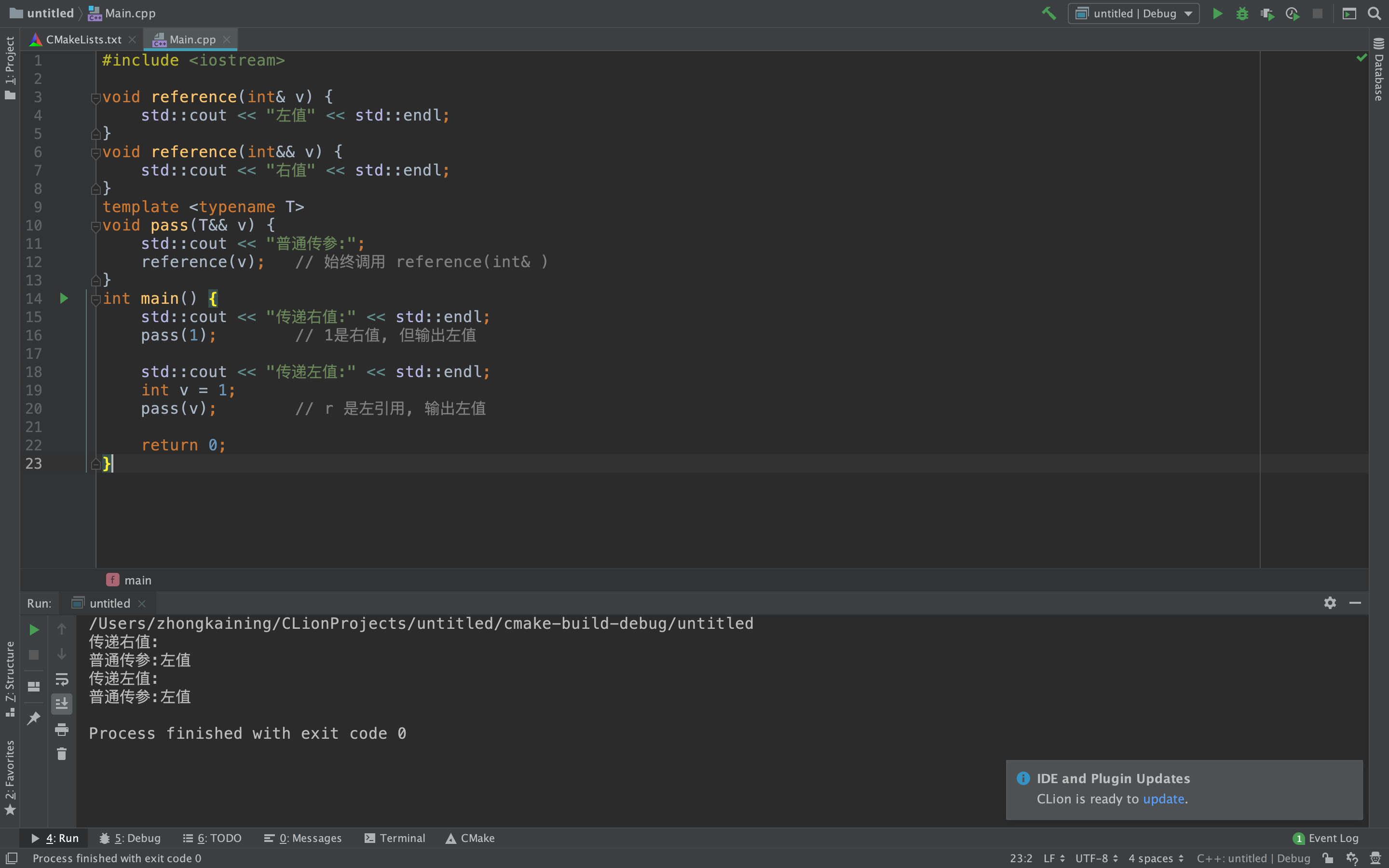The width and height of the screenshot is (1389, 868).
Task: Click the Profile run icon
Action: [x=1293, y=13]
